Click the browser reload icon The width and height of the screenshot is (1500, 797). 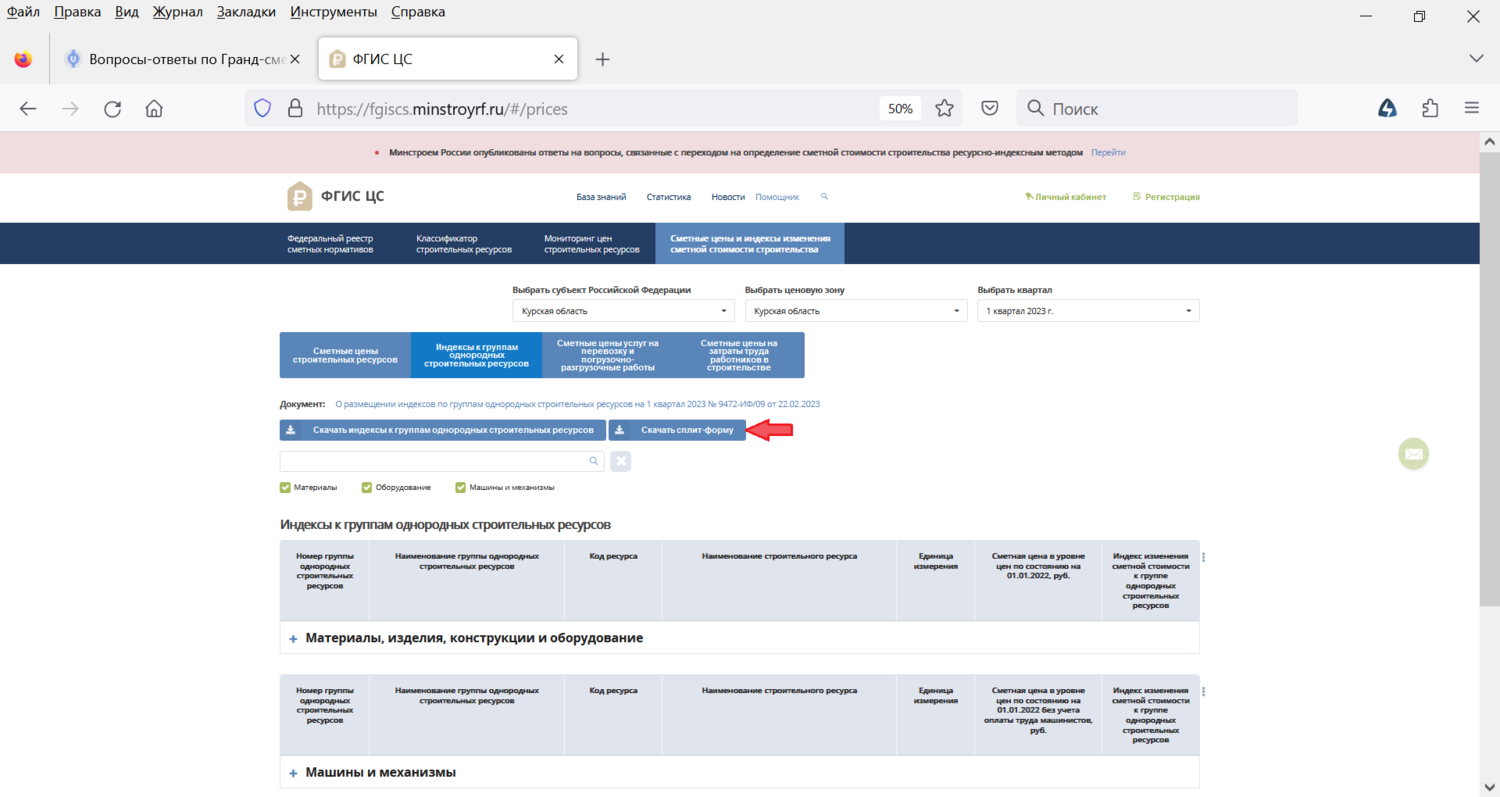[112, 109]
